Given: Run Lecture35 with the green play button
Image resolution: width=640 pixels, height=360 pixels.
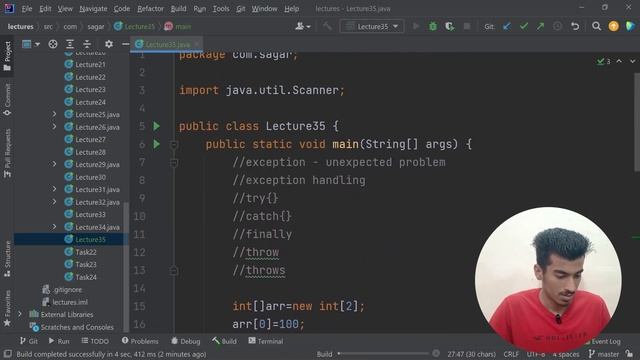Looking at the screenshot, I should pyautogui.click(x=416, y=27).
